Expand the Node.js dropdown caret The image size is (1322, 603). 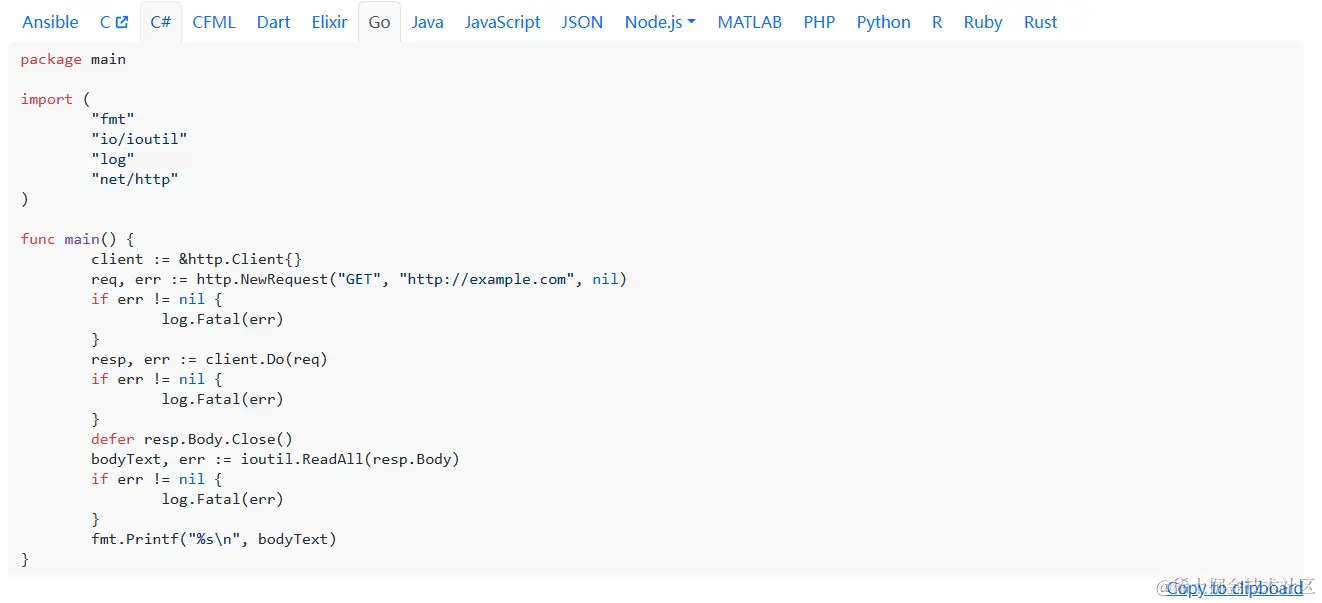point(691,22)
